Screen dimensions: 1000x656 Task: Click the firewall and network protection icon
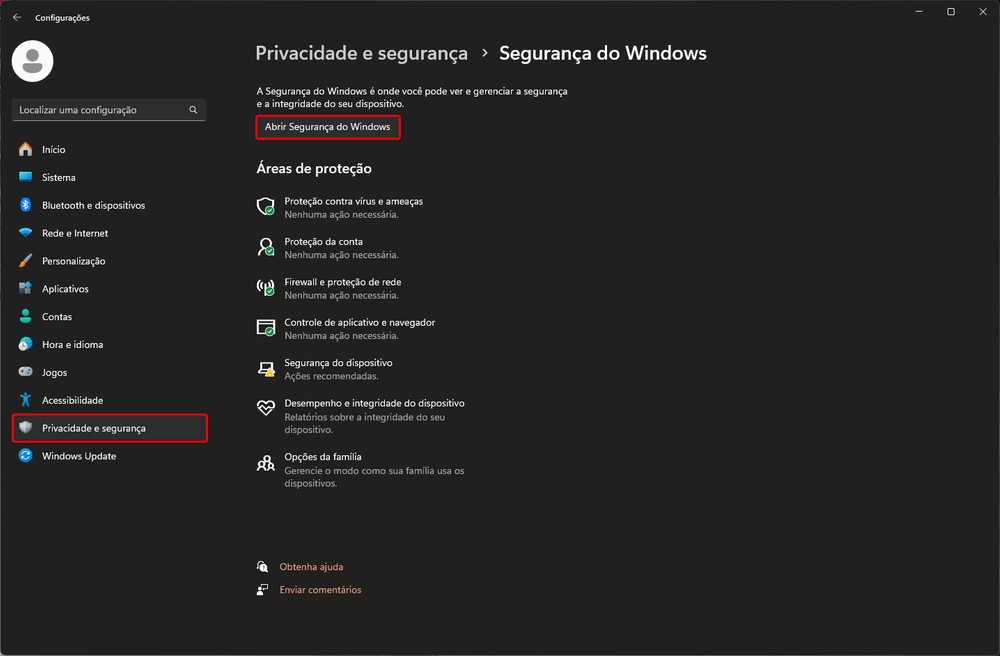(265, 288)
